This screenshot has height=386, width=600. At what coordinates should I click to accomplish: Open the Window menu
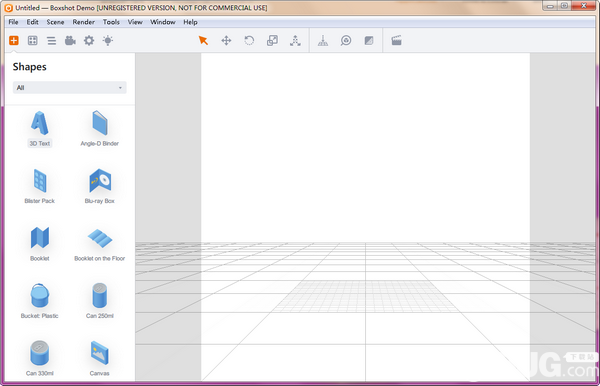click(163, 22)
